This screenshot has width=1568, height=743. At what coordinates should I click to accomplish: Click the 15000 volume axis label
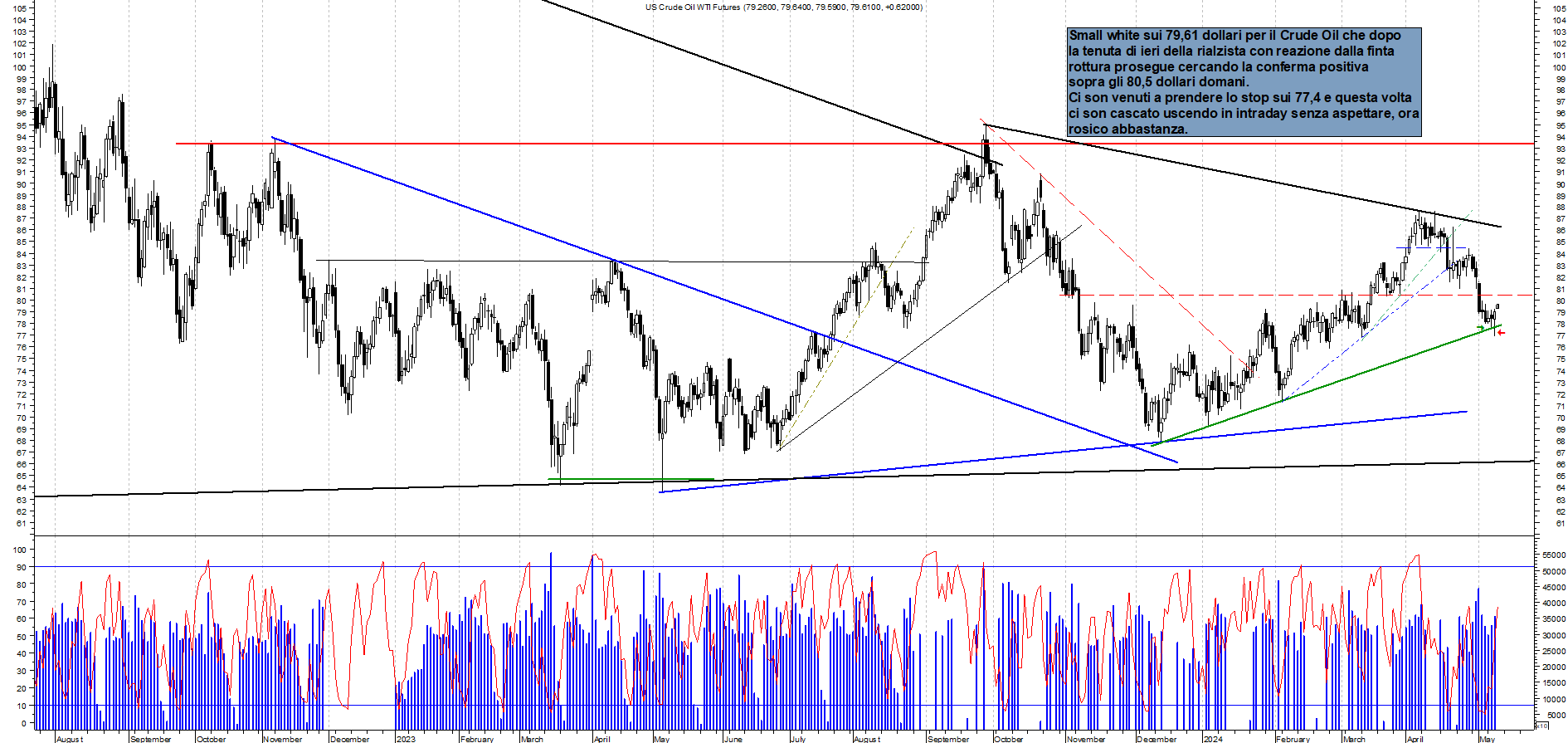pyautogui.click(x=1554, y=682)
